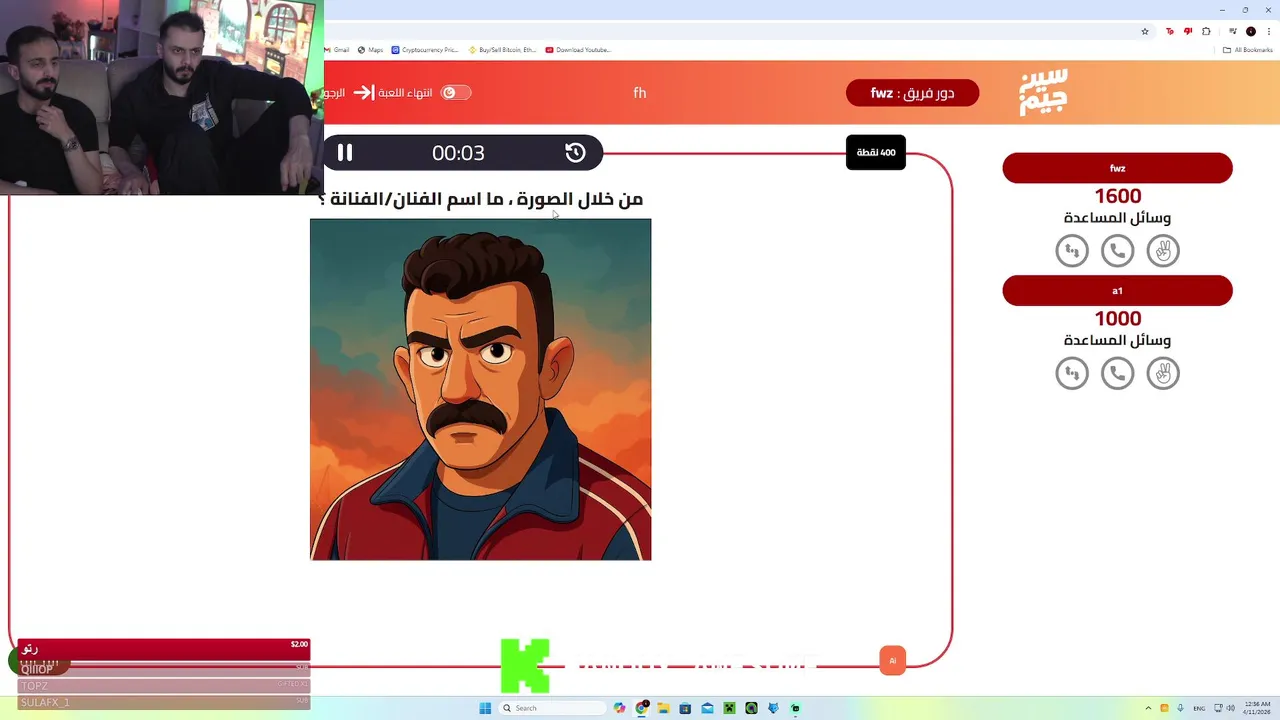The width and height of the screenshot is (1280, 720).
Task: Open Chrome media controls icon
Action: coord(1233,31)
